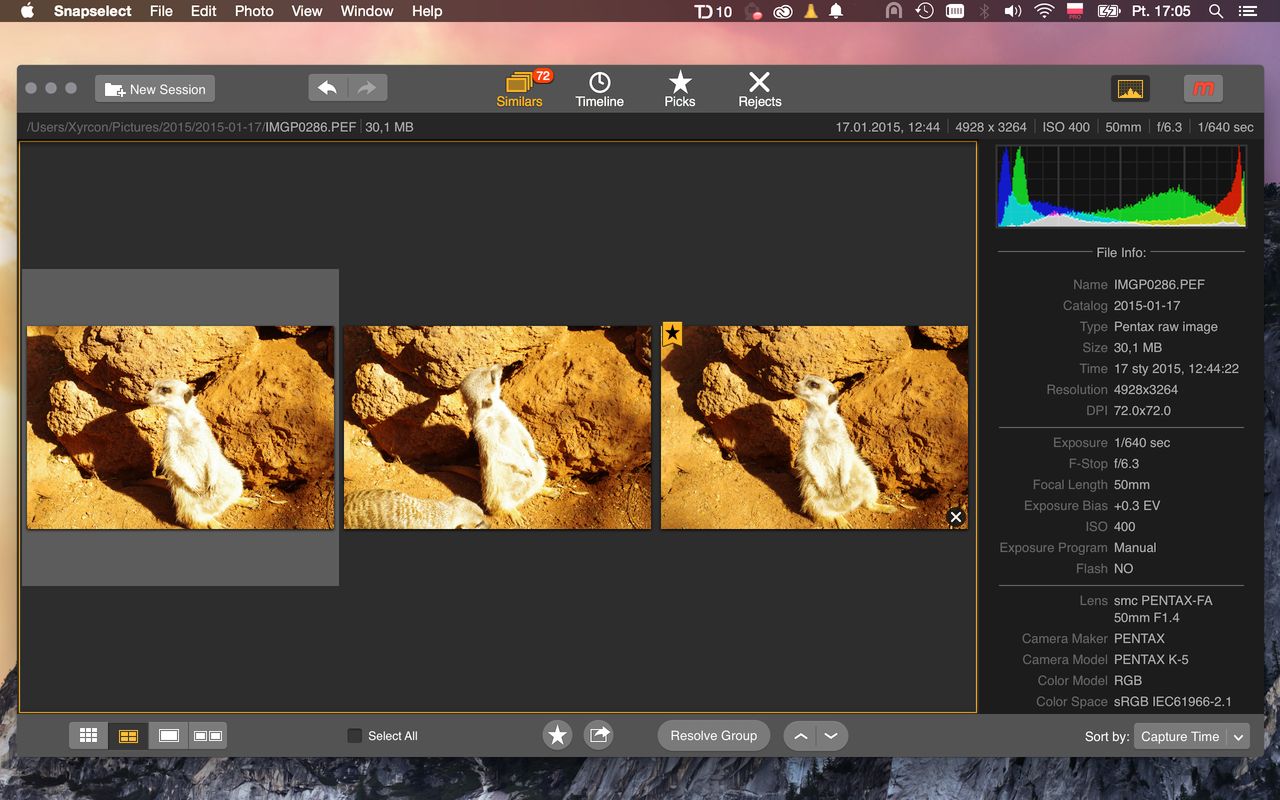
Task: Open the Similars view
Action: 520,89
